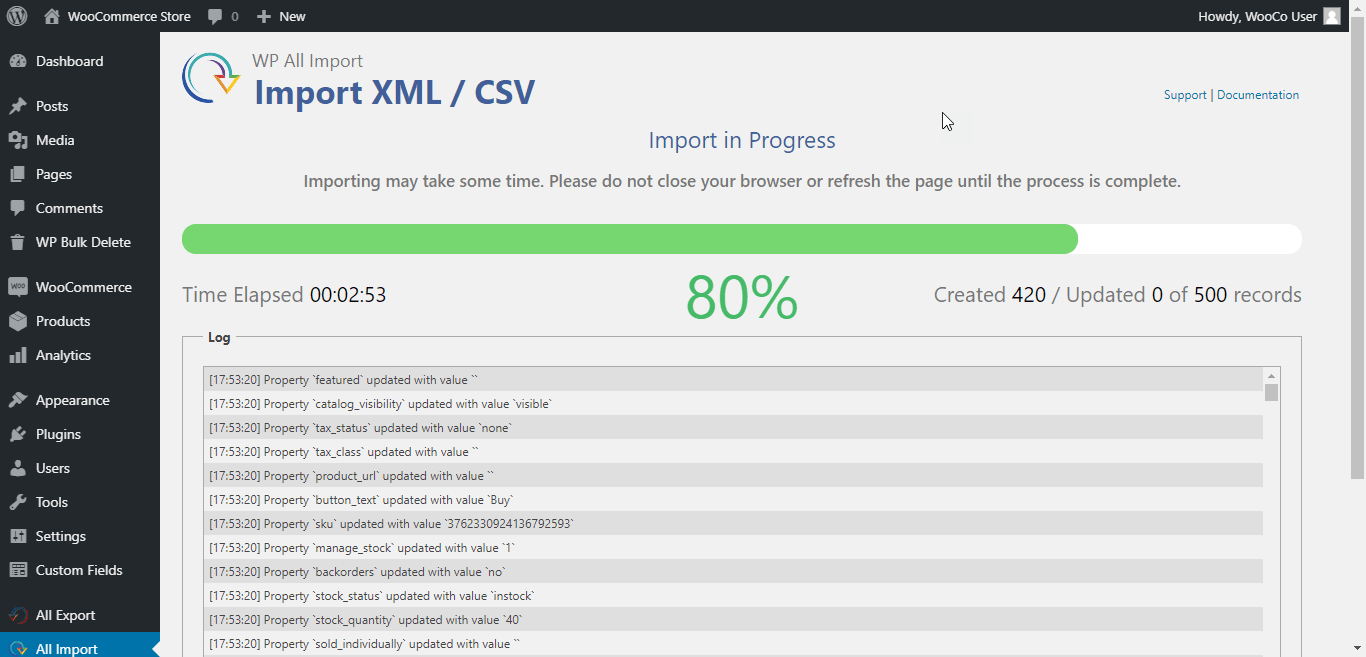This screenshot has height=657, width=1366.
Task: Click log line for `backorders` value no
Action: coord(733,572)
